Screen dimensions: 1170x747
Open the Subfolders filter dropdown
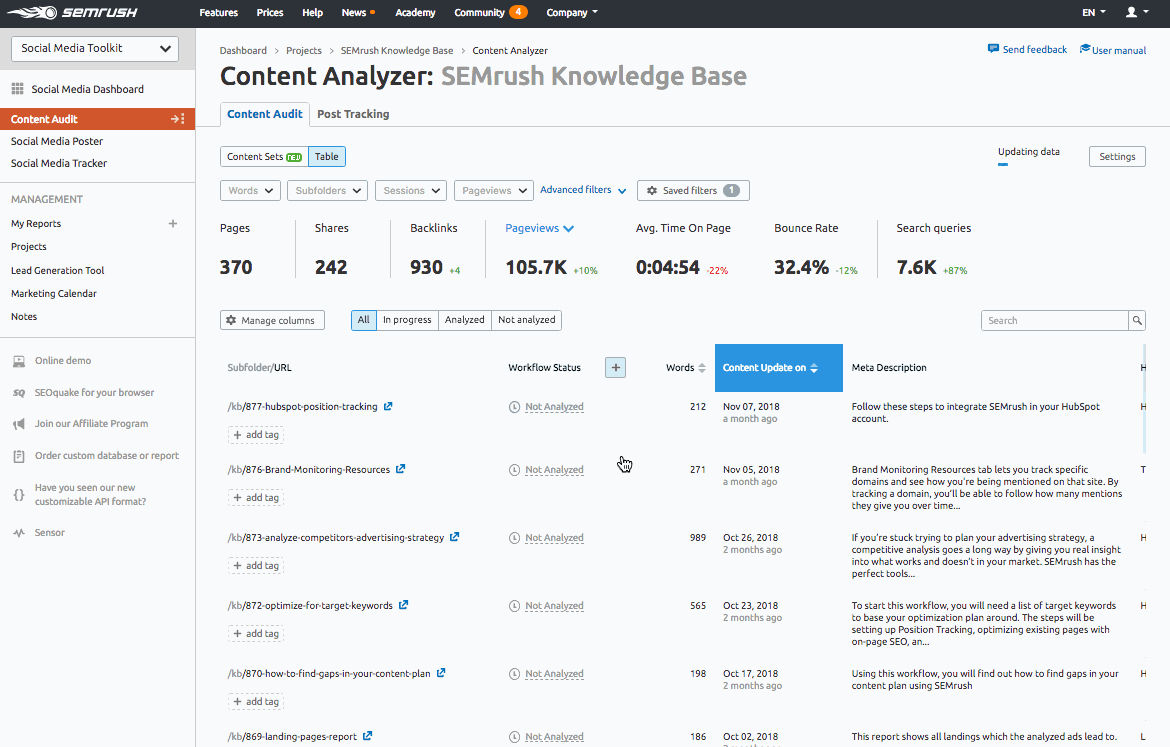328,191
